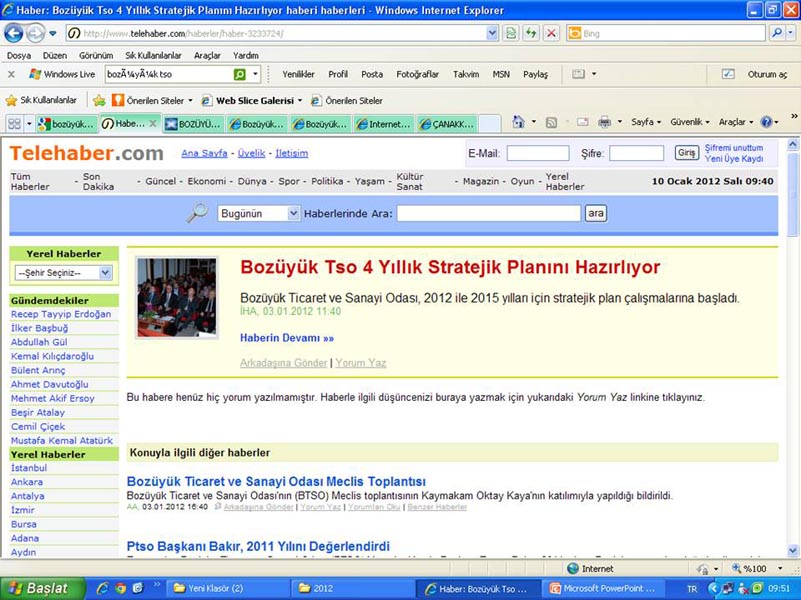Open the Sayfa toolbar menu
Viewport: 801px width, 600px height.
click(x=646, y=122)
